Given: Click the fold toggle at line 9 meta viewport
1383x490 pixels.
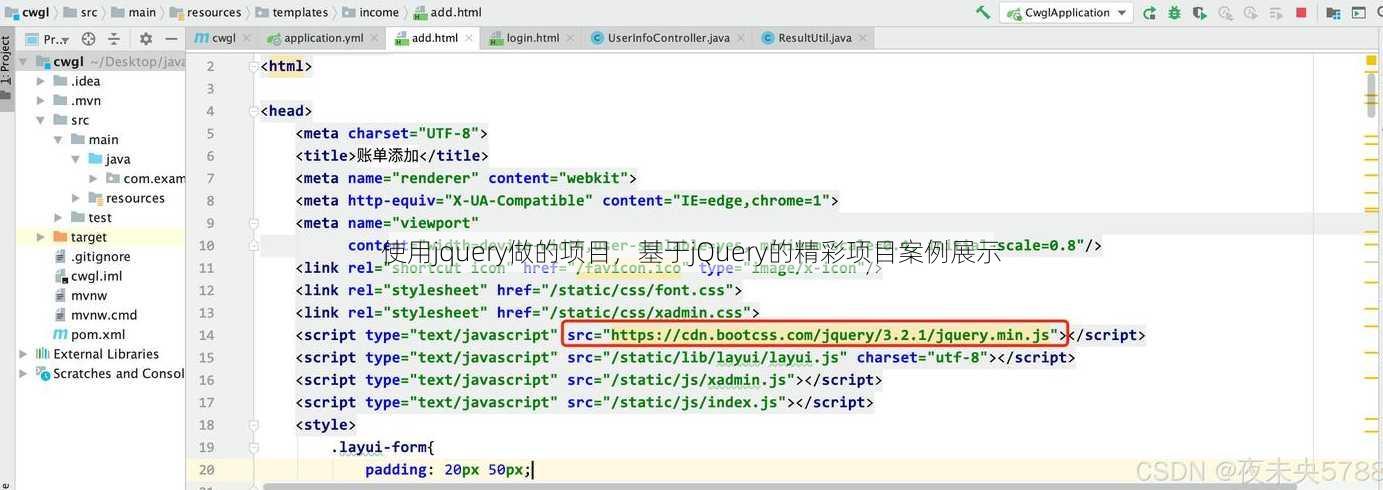Looking at the screenshot, I should pyautogui.click(x=253, y=224).
